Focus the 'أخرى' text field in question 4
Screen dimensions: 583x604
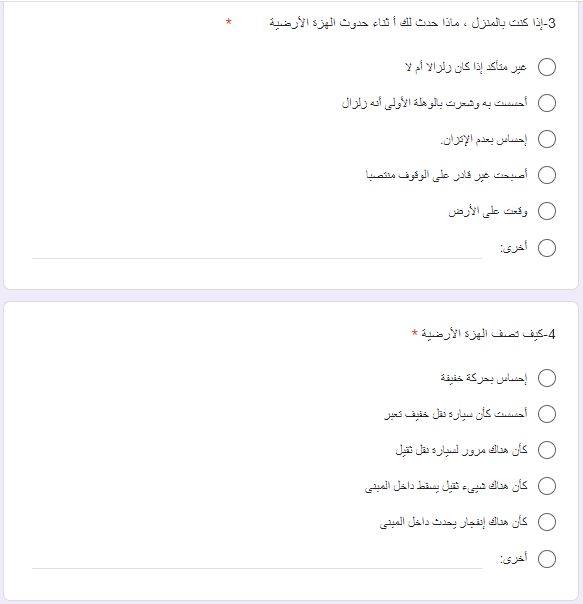click(x=257, y=559)
